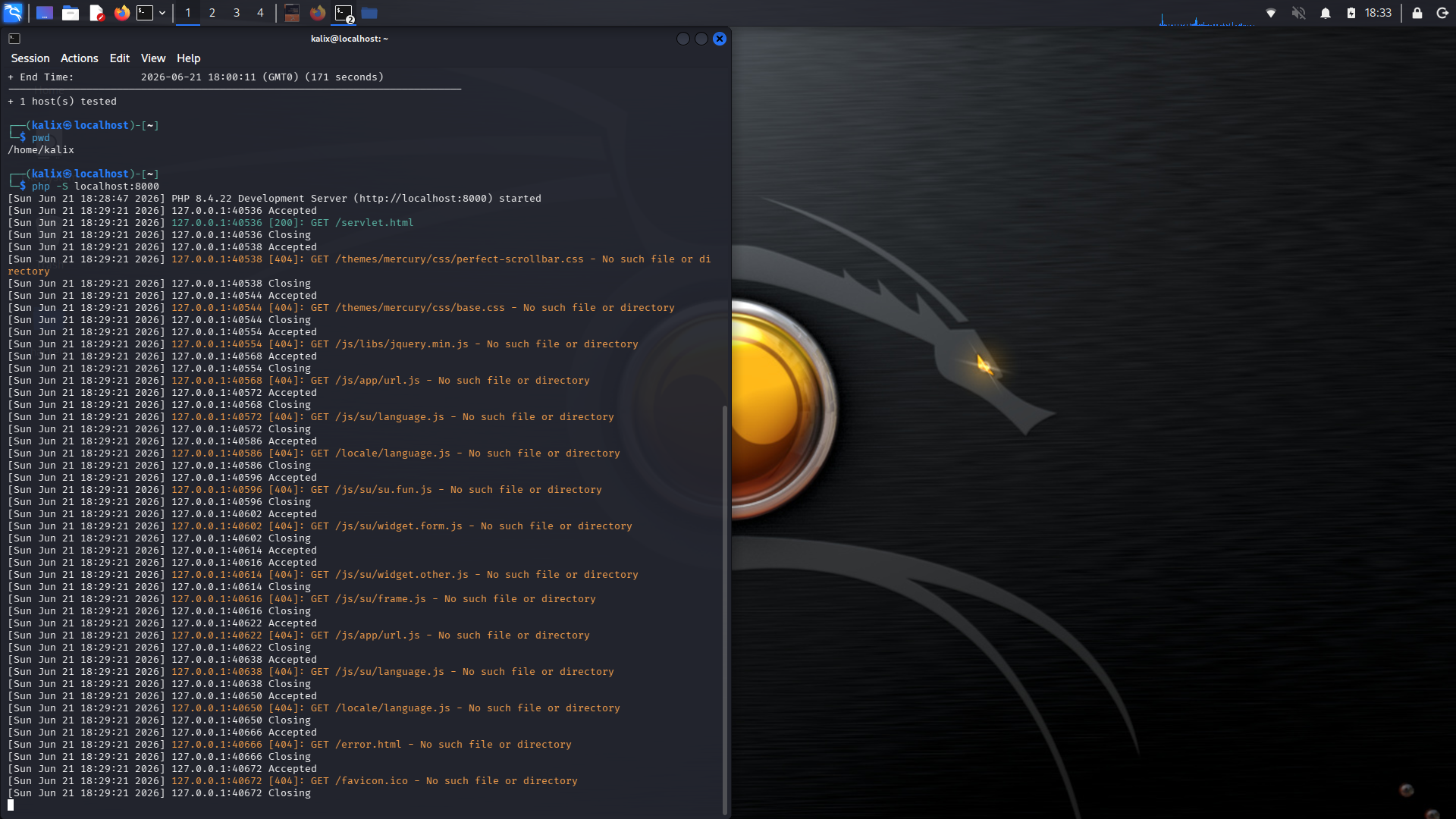Open the Session menu

click(x=30, y=58)
